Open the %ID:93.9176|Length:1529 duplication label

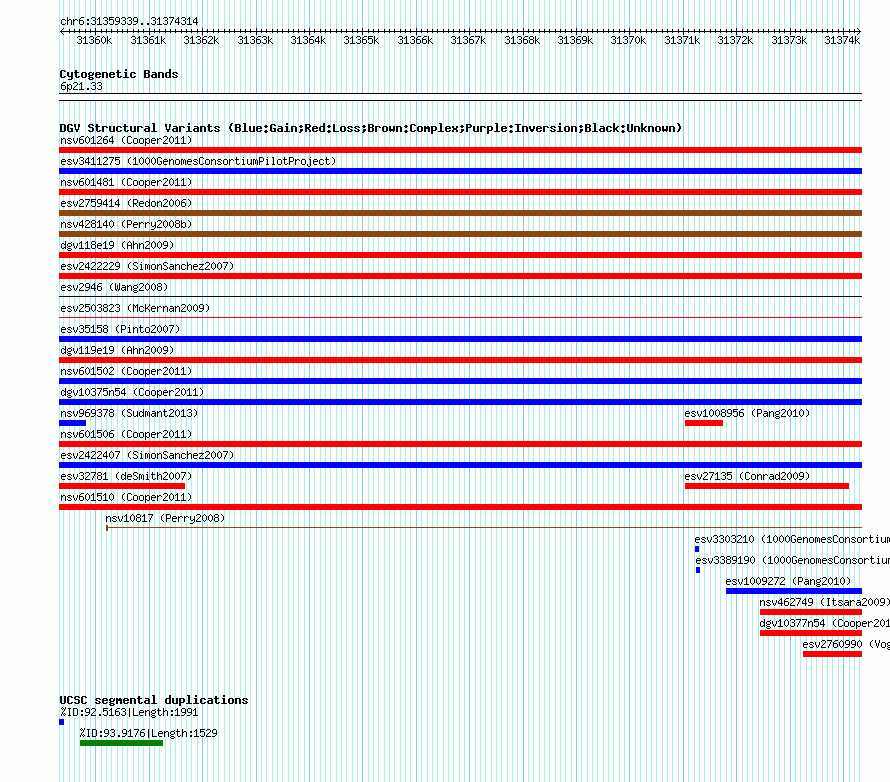[149, 733]
